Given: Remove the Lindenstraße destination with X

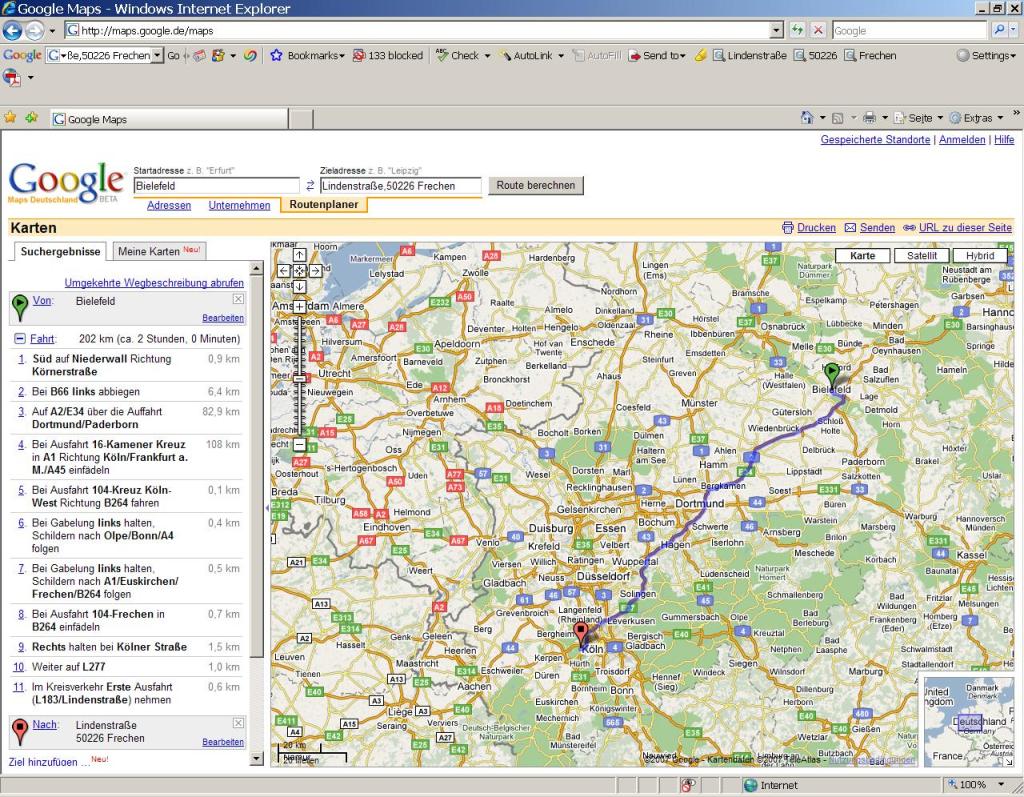Looking at the screenshot, I should pyautogui.click(x=238, y=723).
